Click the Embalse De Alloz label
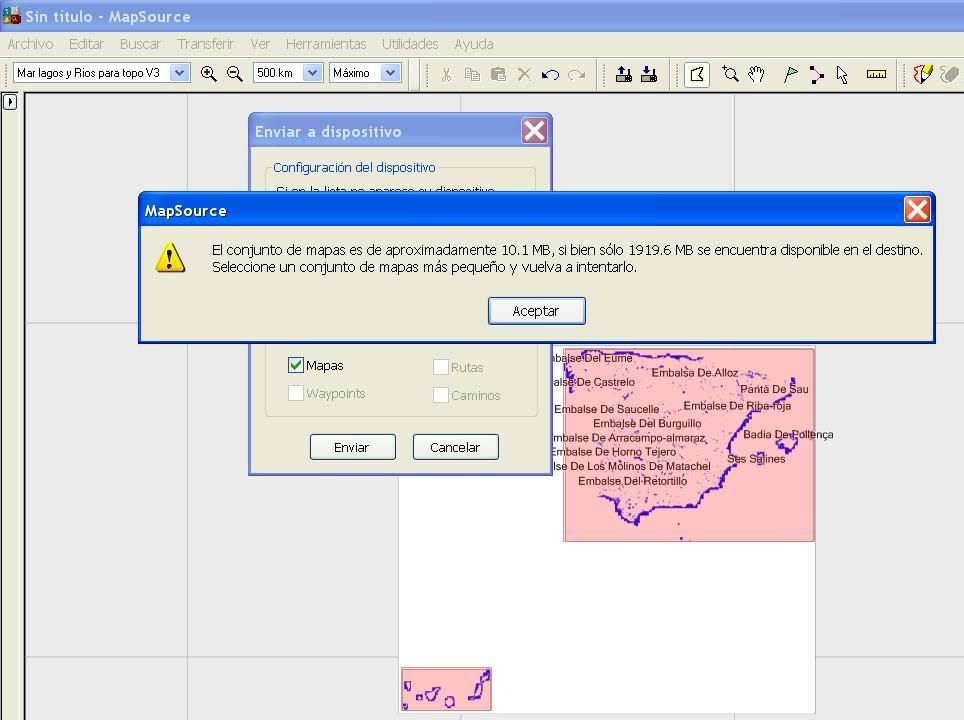Screen dimensions: 964x720 [x=695, y=373]
